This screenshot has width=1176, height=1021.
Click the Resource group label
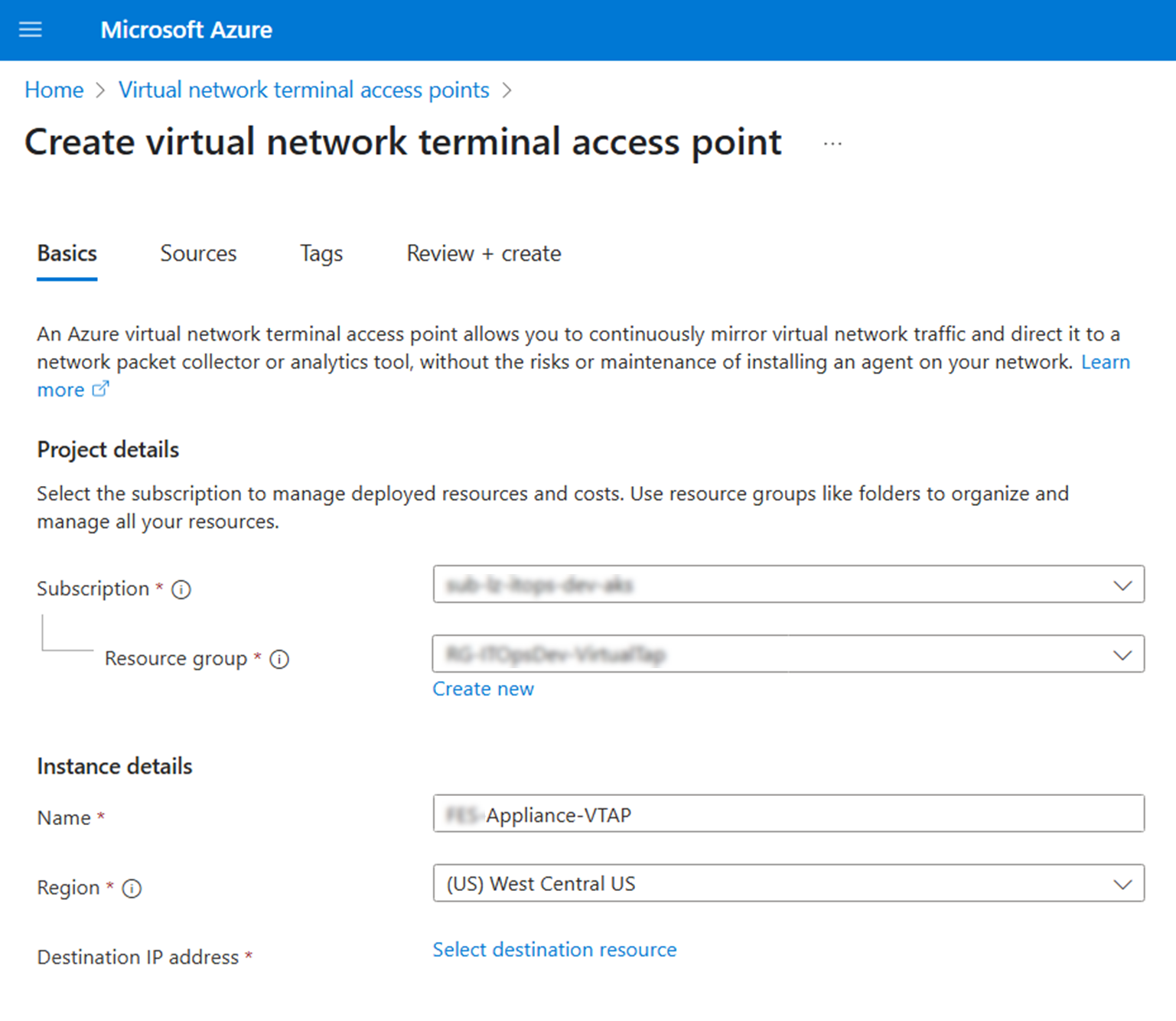[x=176, y=659]
